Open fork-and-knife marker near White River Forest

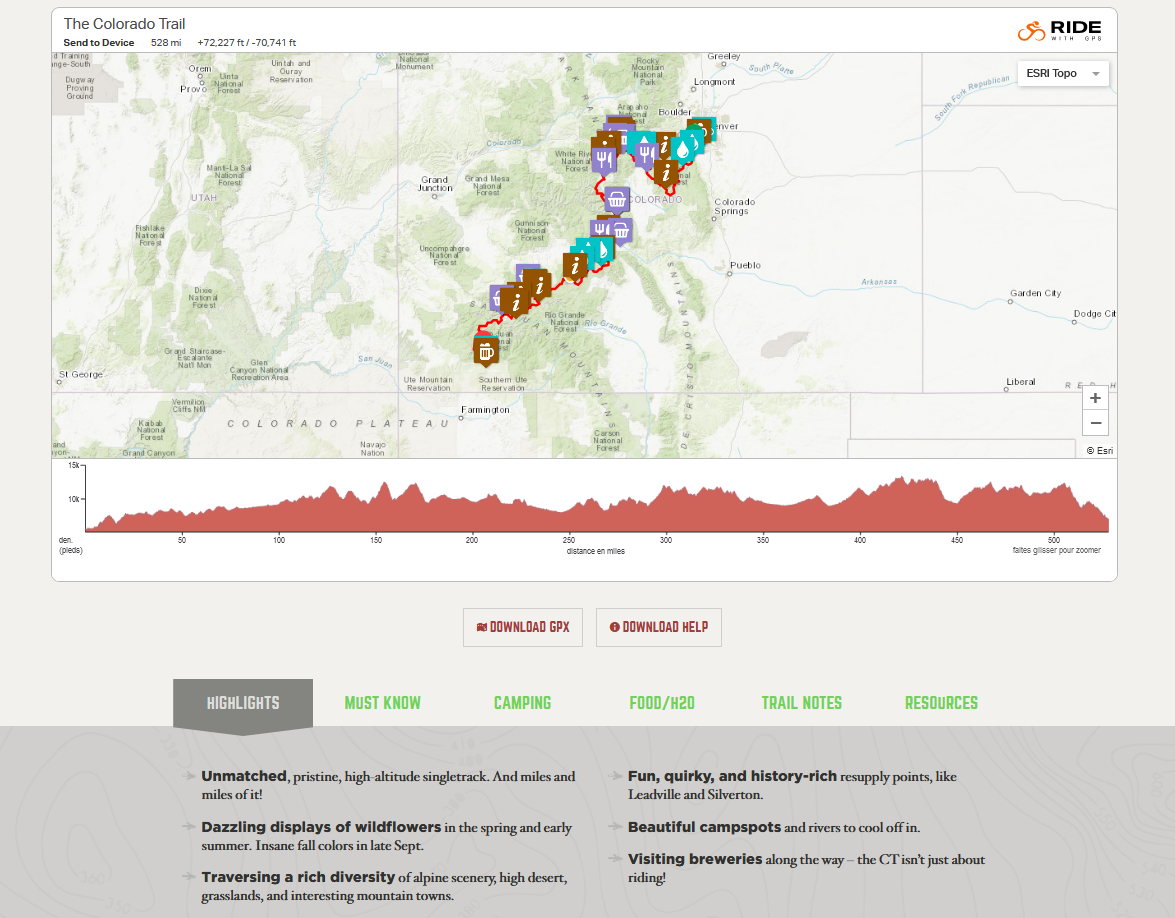(x=602, y=158)
